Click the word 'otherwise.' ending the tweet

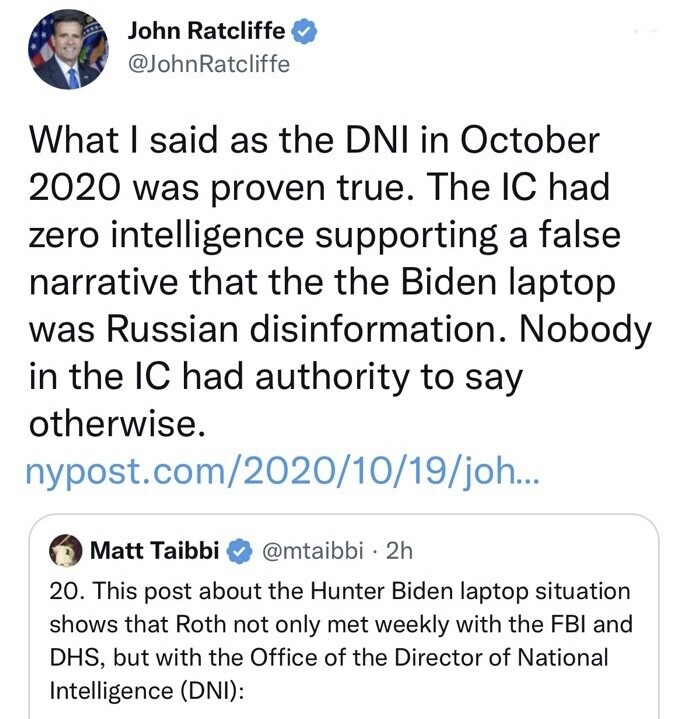pyautogui.click(x=118, y=423)
